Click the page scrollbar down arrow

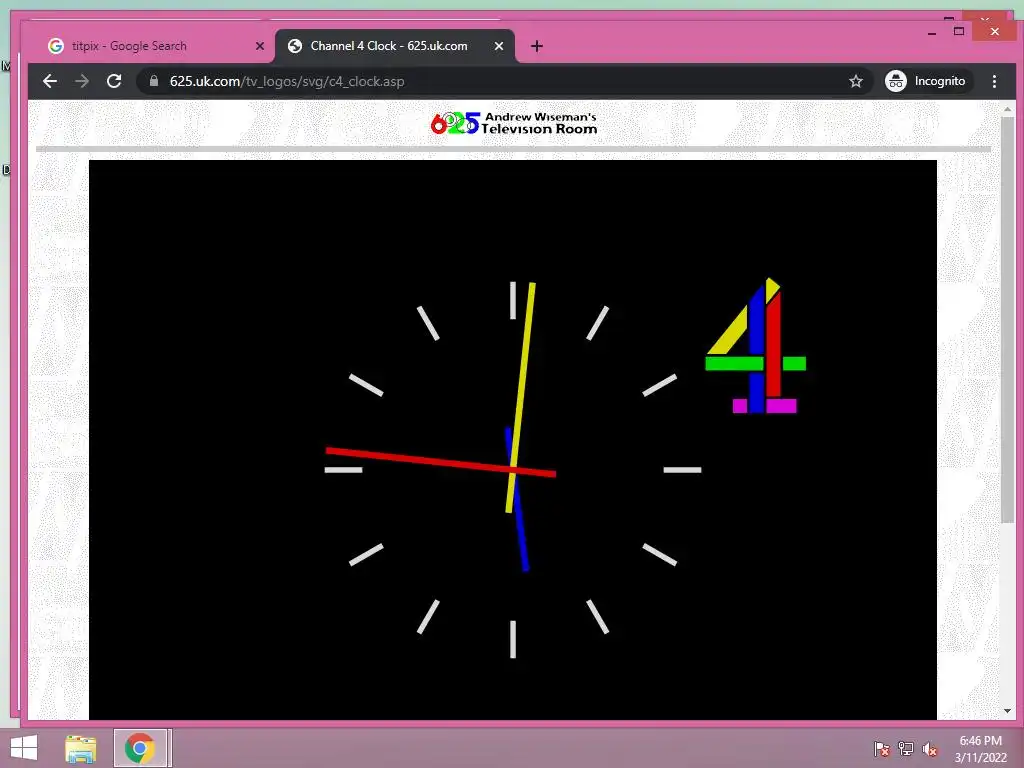pyautogui.click(x=1008, y=711)
